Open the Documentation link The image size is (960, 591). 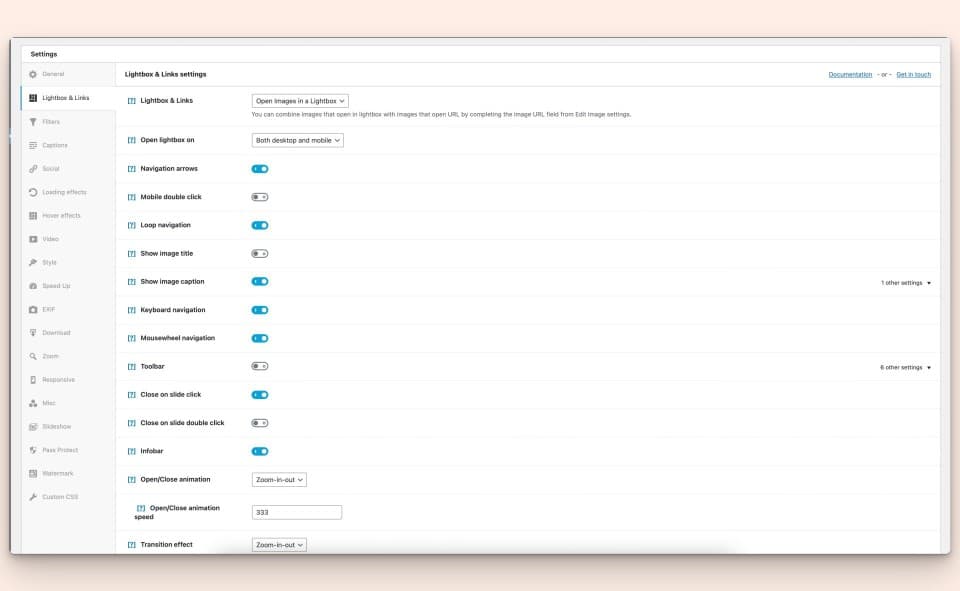point(850,75)
